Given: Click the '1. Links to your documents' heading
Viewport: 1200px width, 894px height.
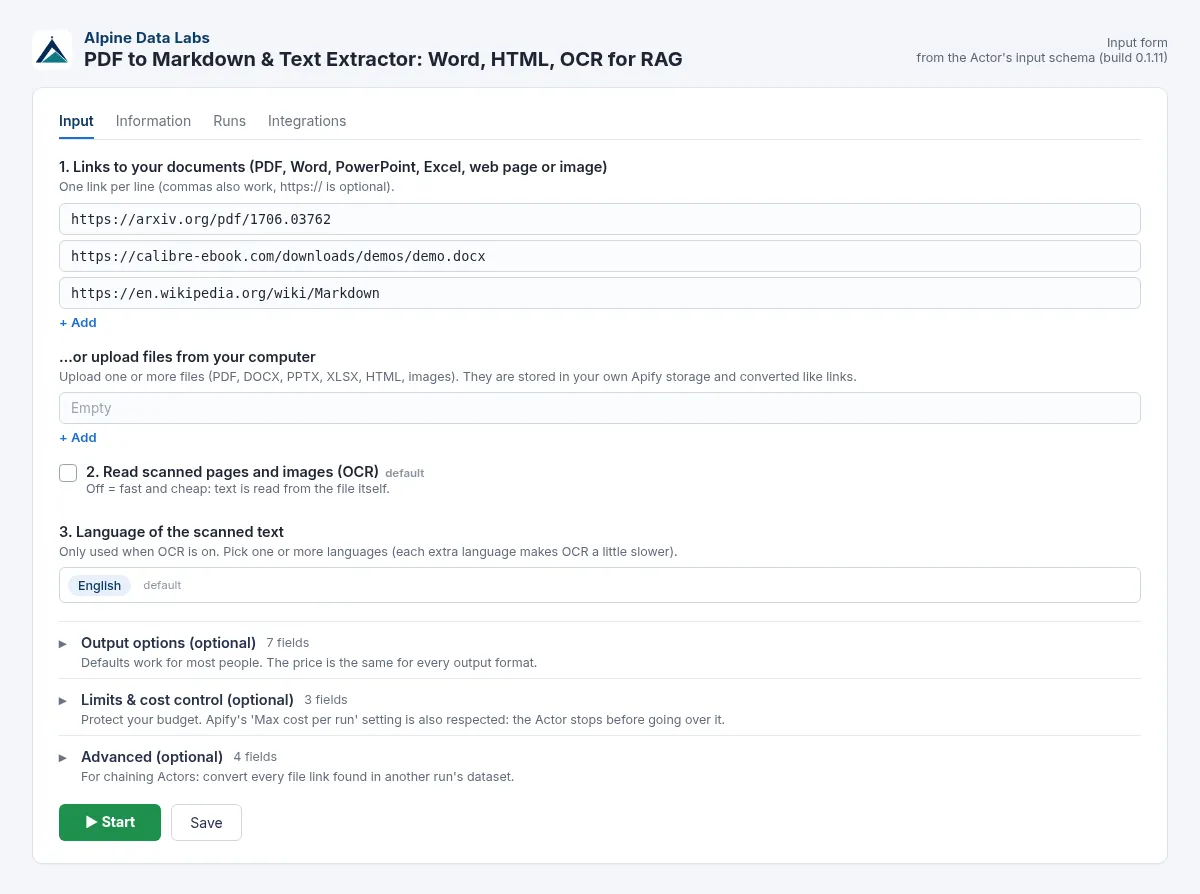Looking at the screenshot, I should 333,167.
